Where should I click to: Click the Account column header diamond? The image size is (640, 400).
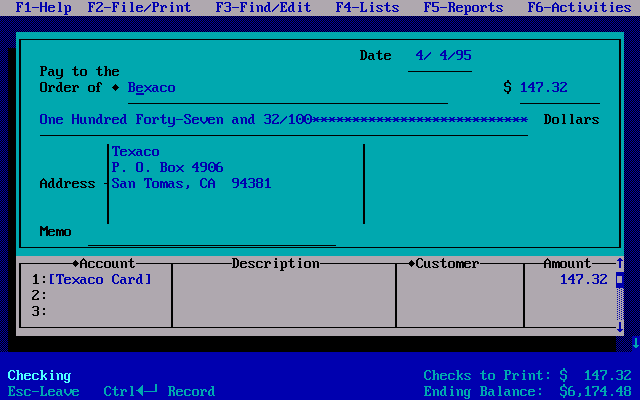coord(76,264)
